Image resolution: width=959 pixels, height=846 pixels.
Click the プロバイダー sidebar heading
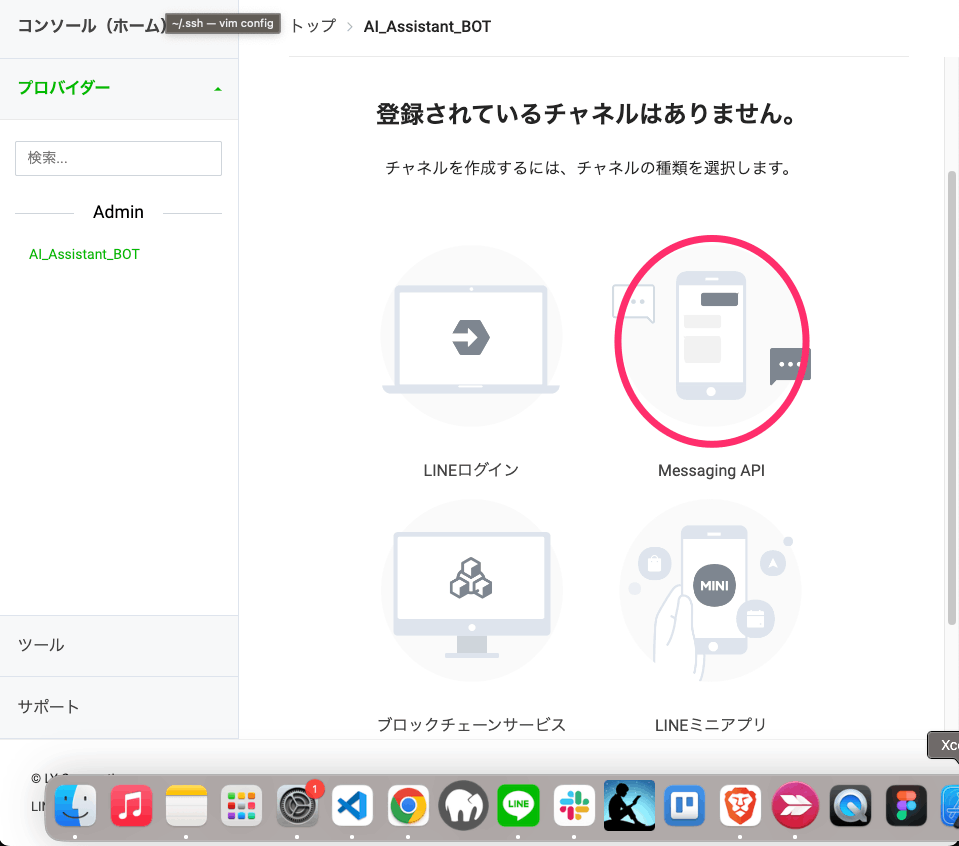coord(64,88)
